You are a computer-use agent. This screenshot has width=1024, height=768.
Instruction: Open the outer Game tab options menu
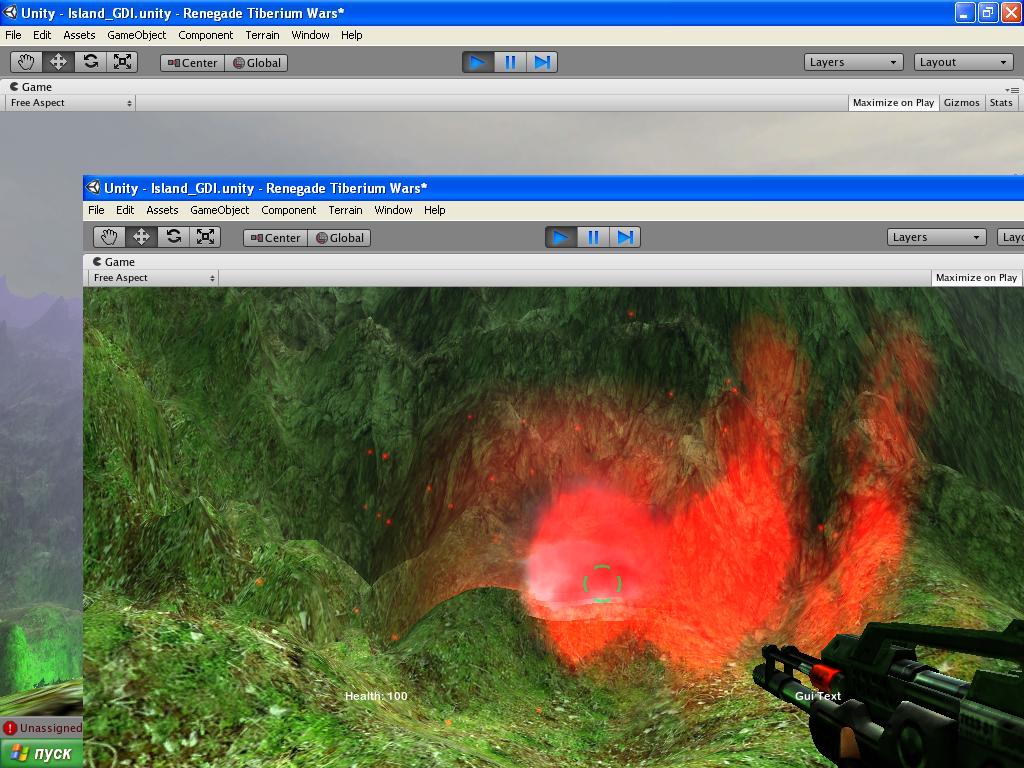(x=1012, y=90)
